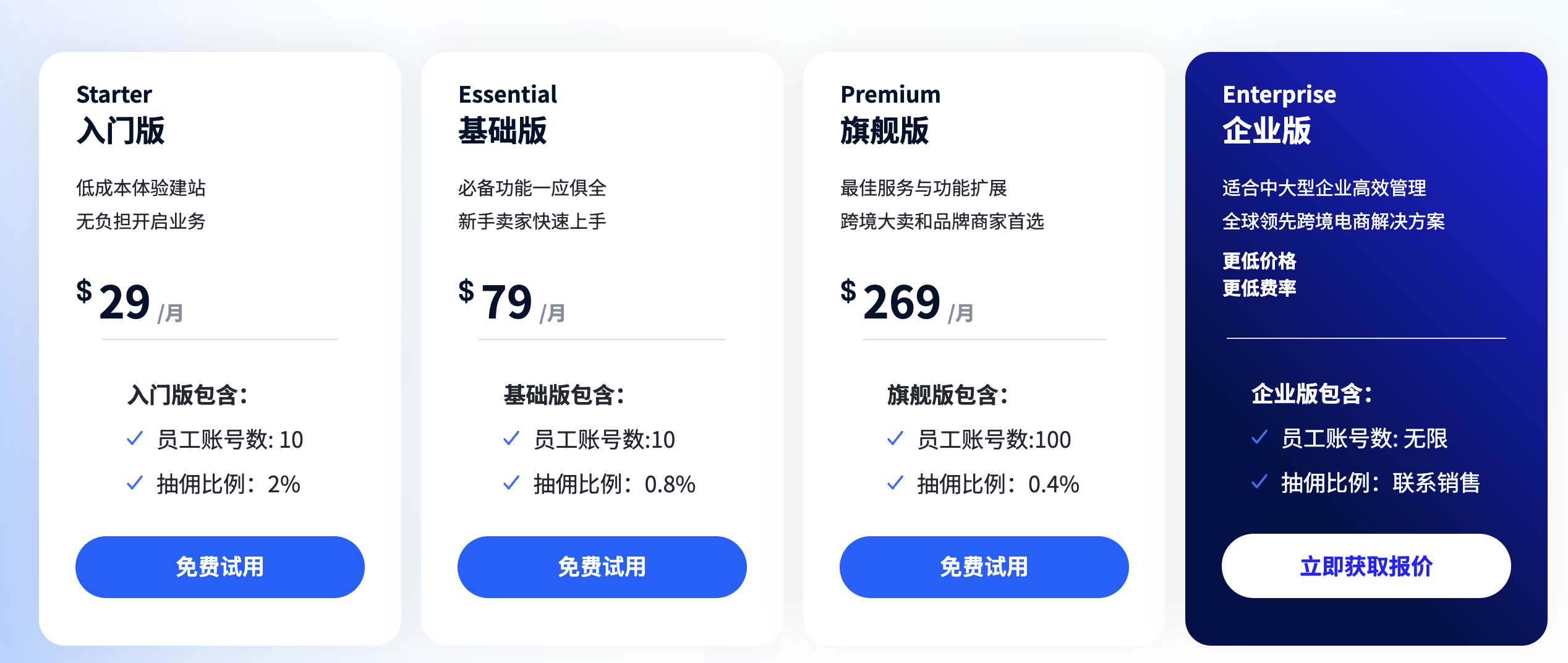Click the 免费试用 button under Starter plan
The height and width of the screenshot is (663, 1568).
tap(219, 566)
